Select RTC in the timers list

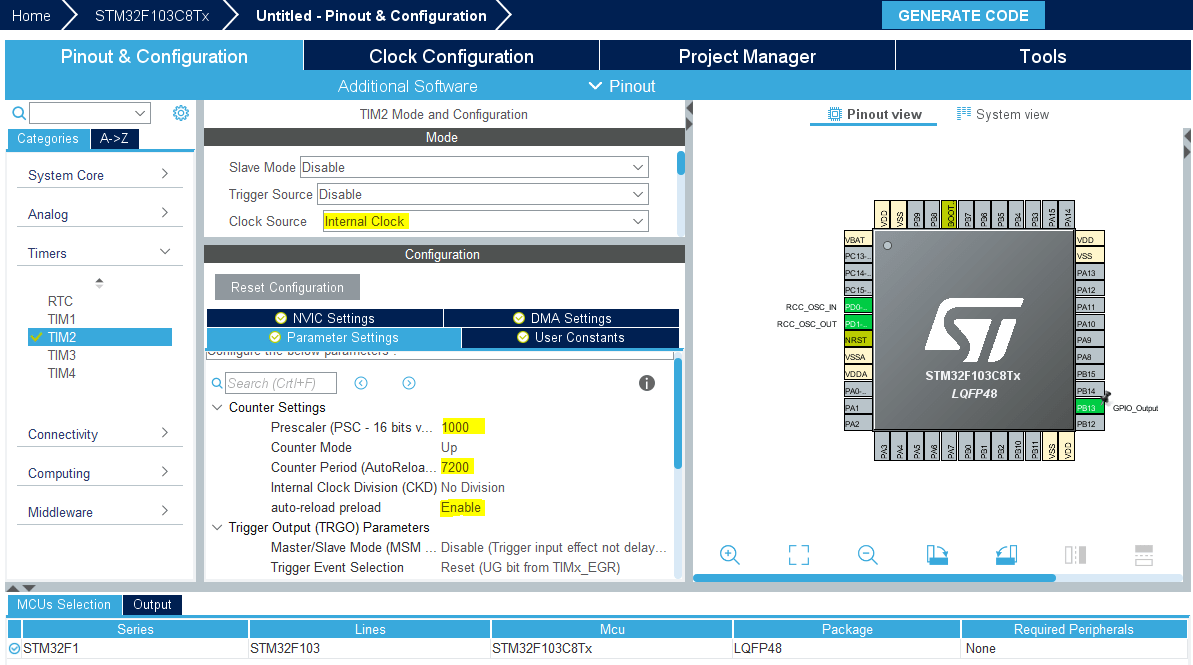[x=60, y=301]
